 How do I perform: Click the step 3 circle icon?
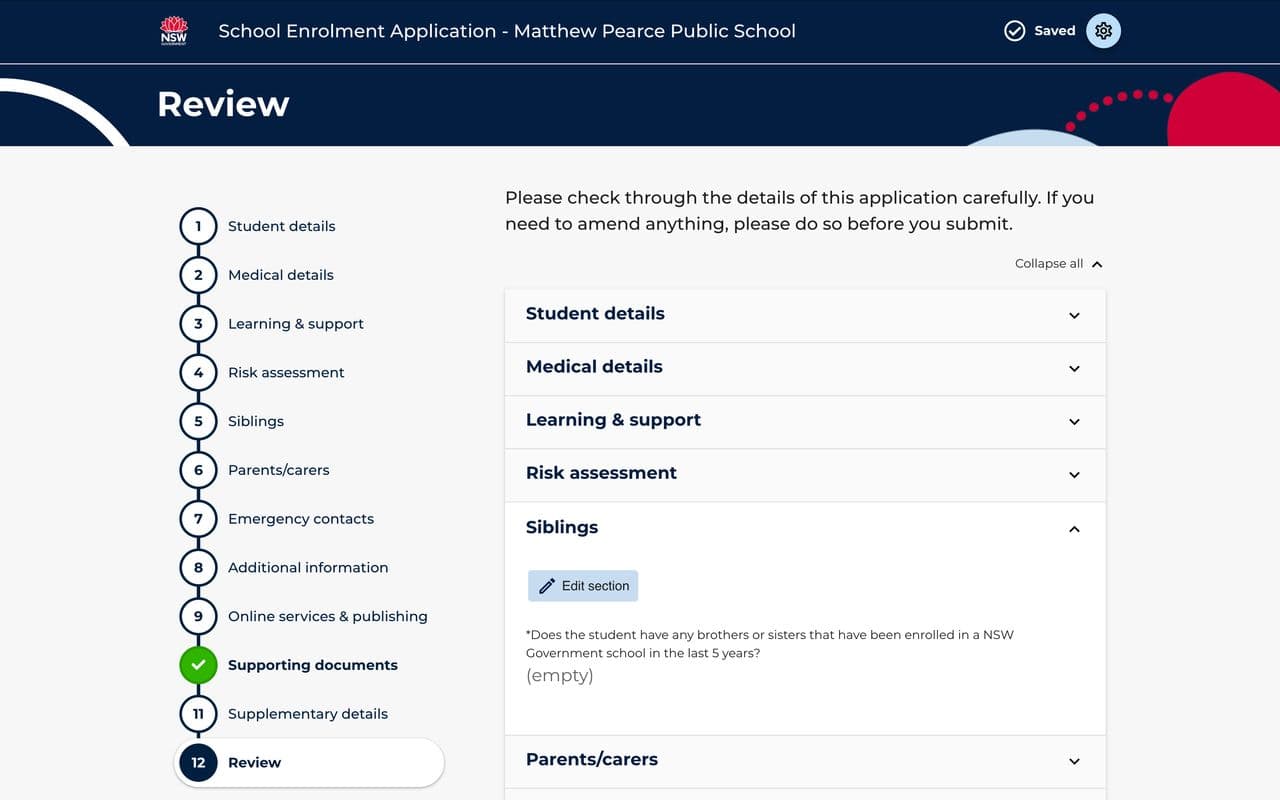coord(198,324)
